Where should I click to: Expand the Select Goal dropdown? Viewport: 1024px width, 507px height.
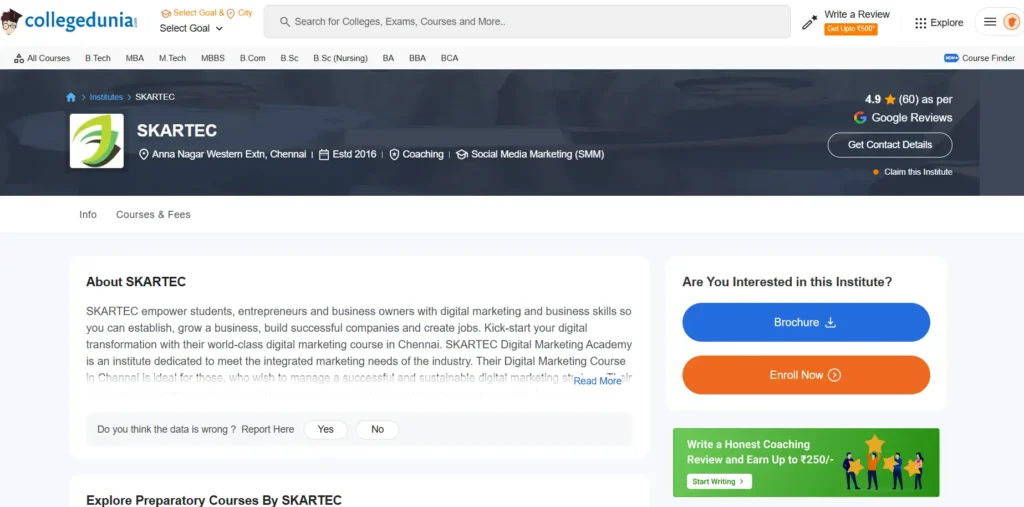191,28
